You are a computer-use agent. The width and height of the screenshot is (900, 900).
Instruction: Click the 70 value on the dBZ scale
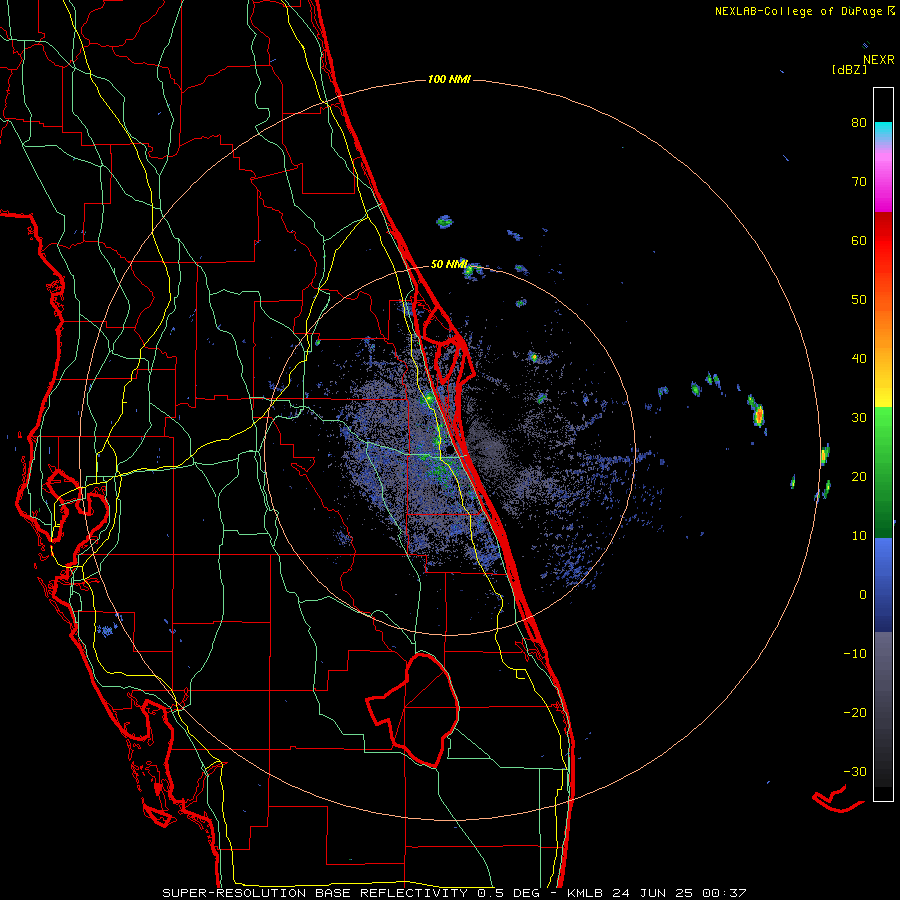859,182
